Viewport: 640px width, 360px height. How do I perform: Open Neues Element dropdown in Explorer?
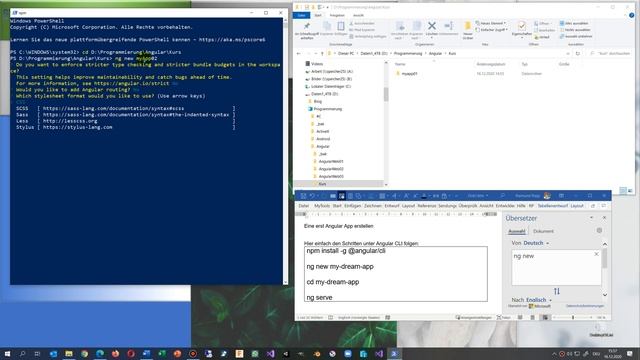coord(491,23)
